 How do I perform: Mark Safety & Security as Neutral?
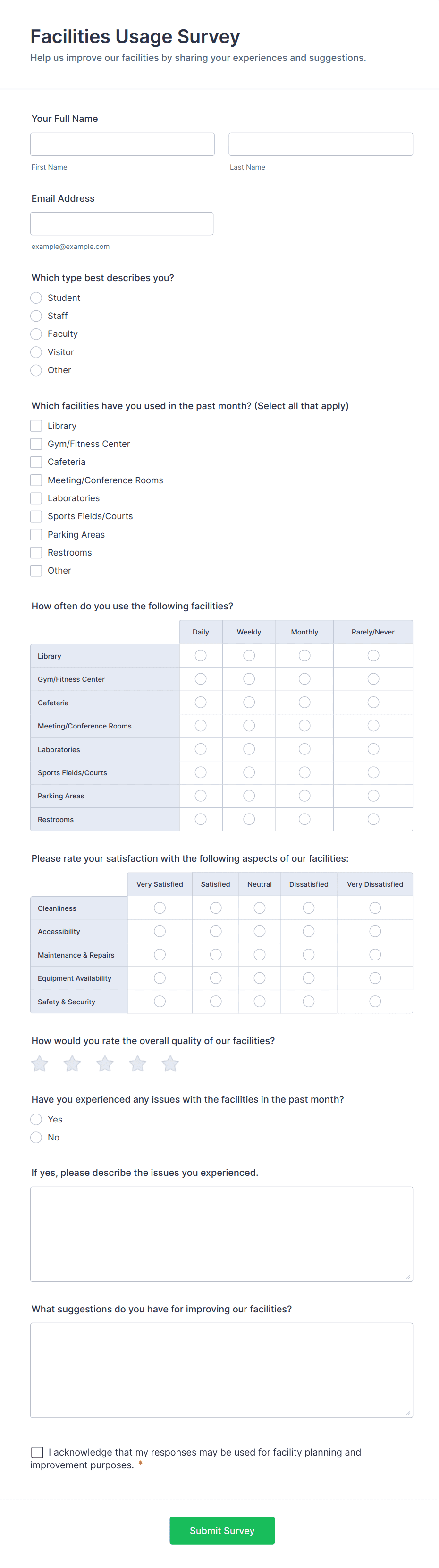tap(260, 1001)
